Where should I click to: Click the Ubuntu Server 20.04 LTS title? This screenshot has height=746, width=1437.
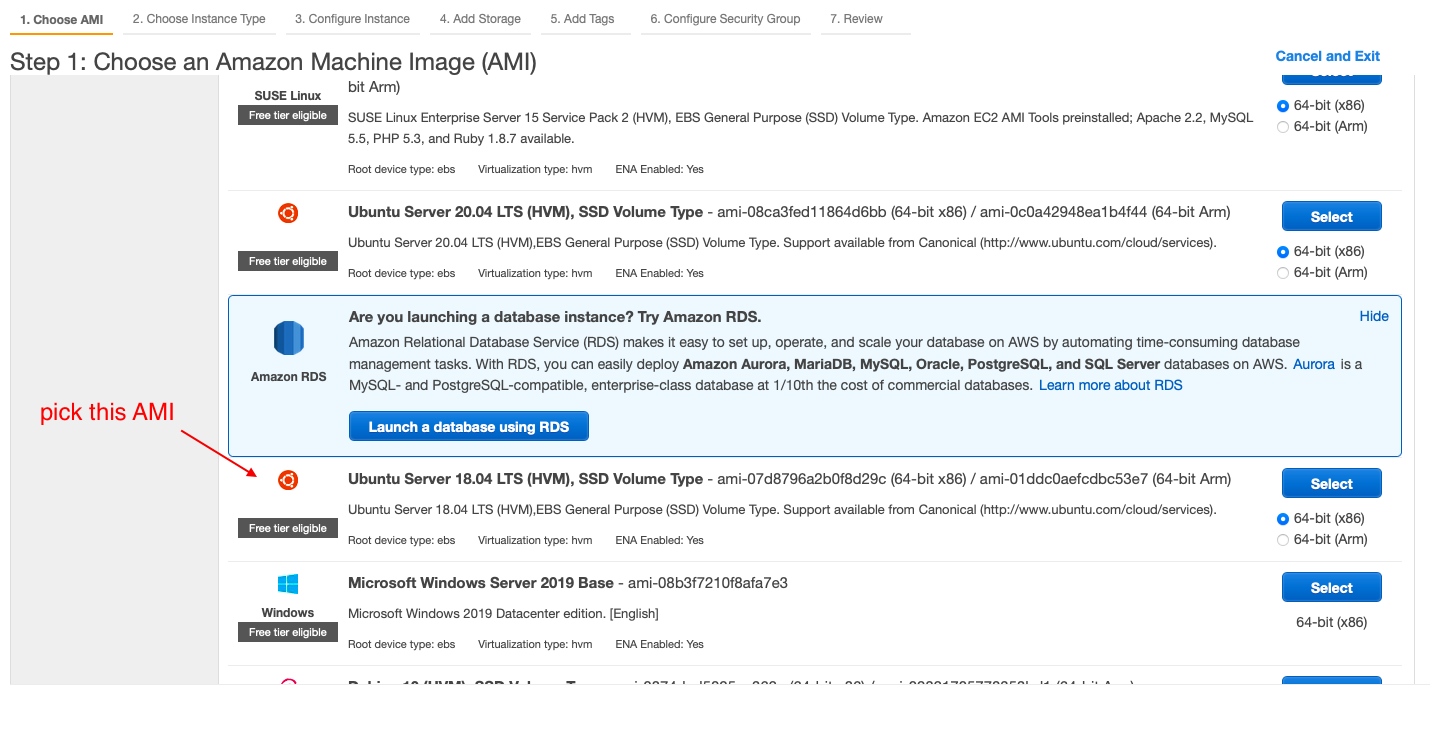(525, 212)
